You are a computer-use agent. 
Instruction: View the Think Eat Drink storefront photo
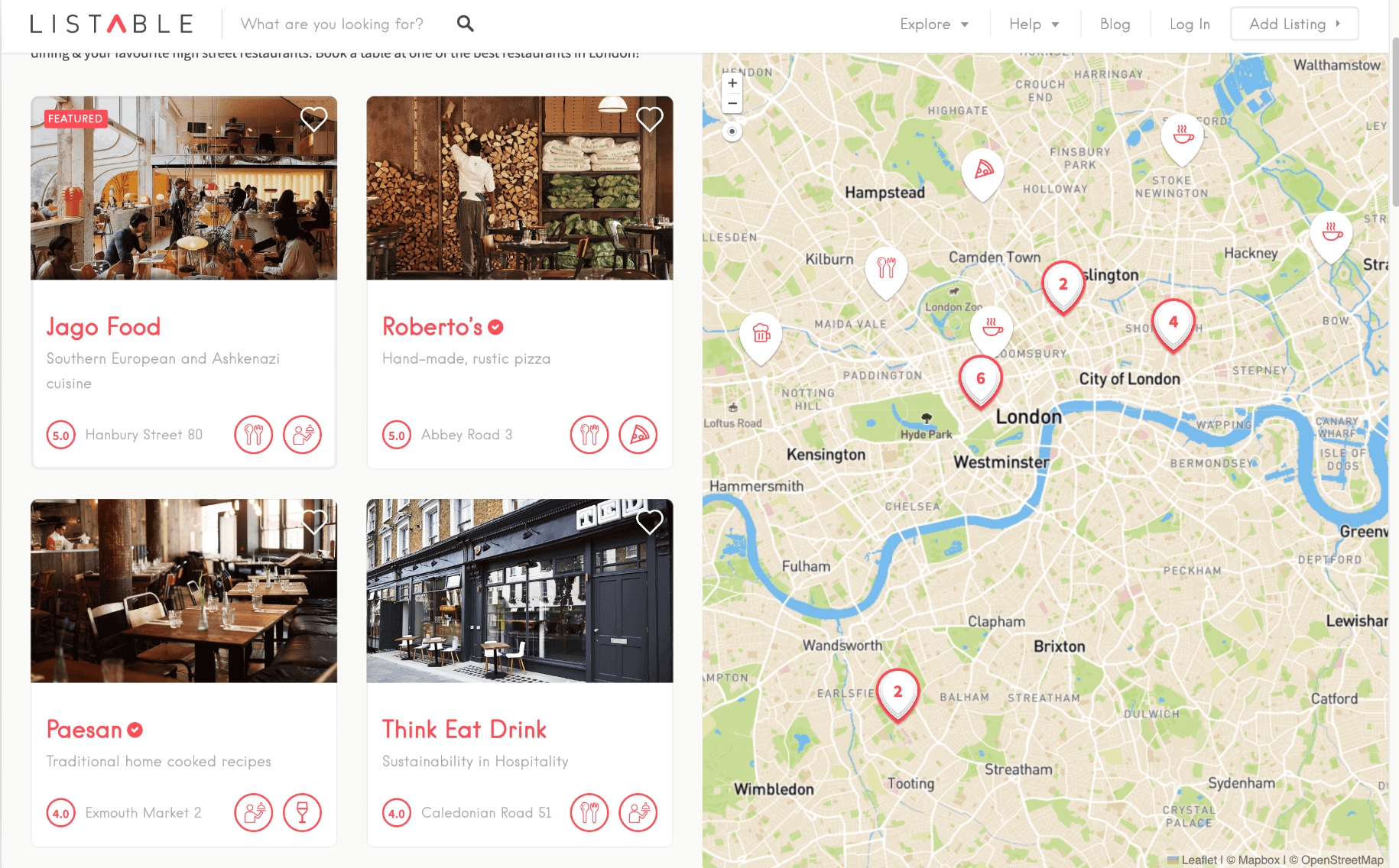(x=520, y=591)
